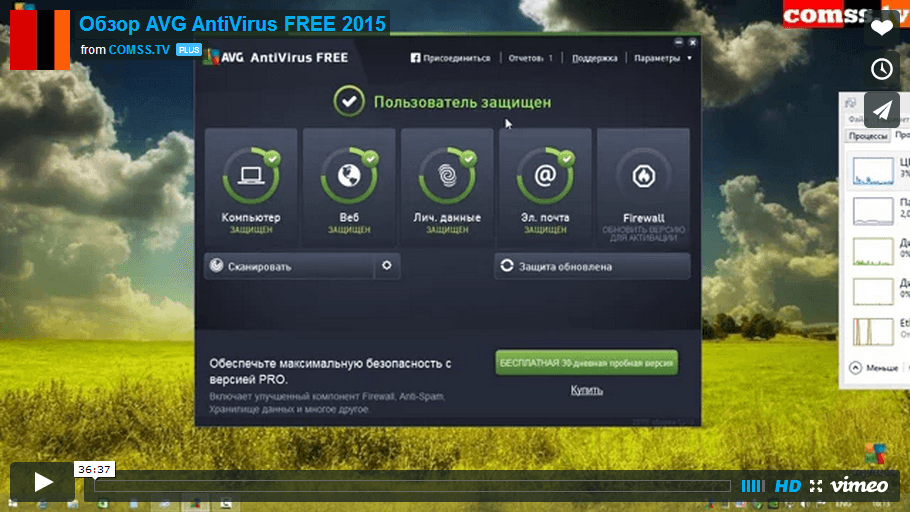Screen dimensions: 910x512
Task: Like the video with heart icon
Action: (882, 27)
